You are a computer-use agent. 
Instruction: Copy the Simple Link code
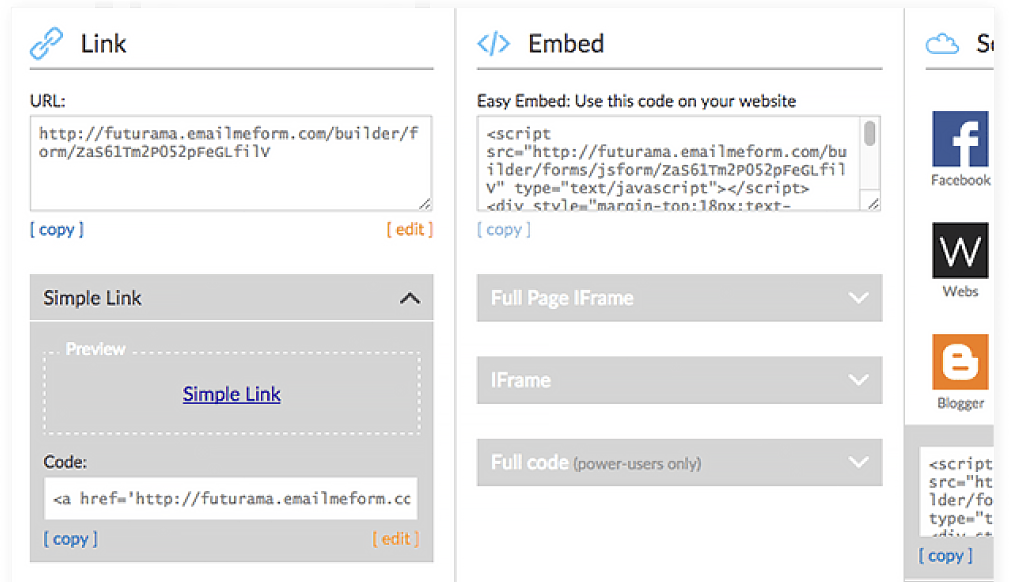71,538
